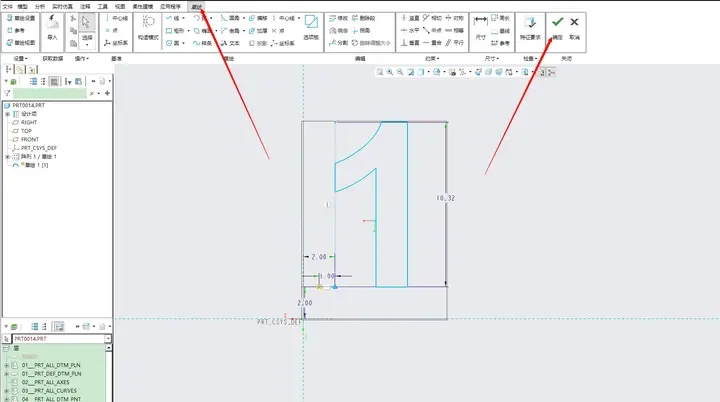Open the 文件 (File) menu

click(x=8, y=6)
